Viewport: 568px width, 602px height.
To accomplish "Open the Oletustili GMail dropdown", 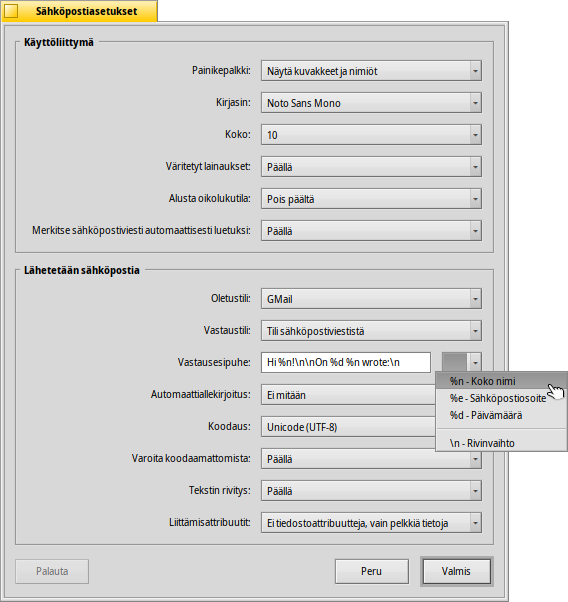I will tap(371, 299).
